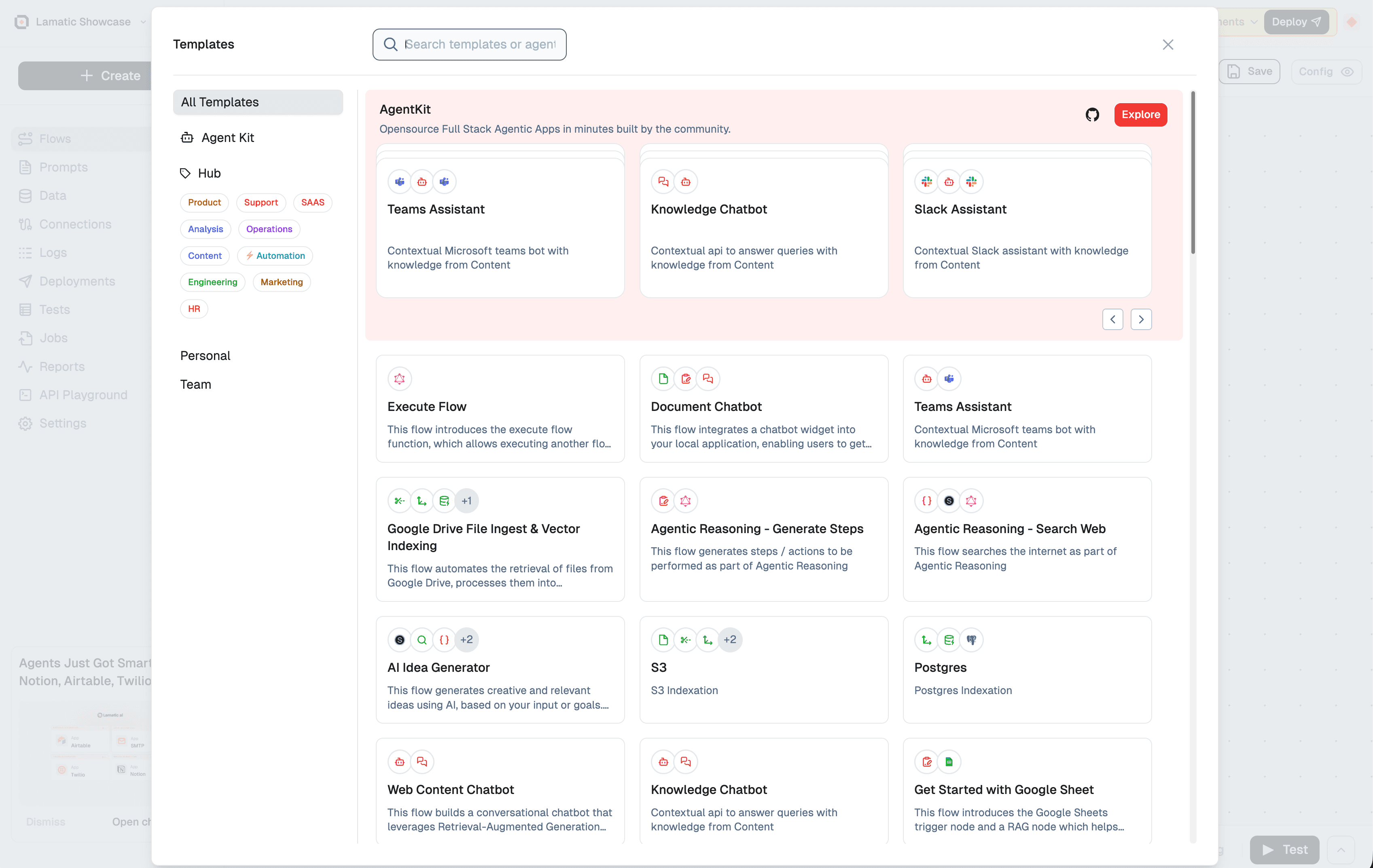
Task: Open the Personal templates section
Action: [x=205, y=356]
